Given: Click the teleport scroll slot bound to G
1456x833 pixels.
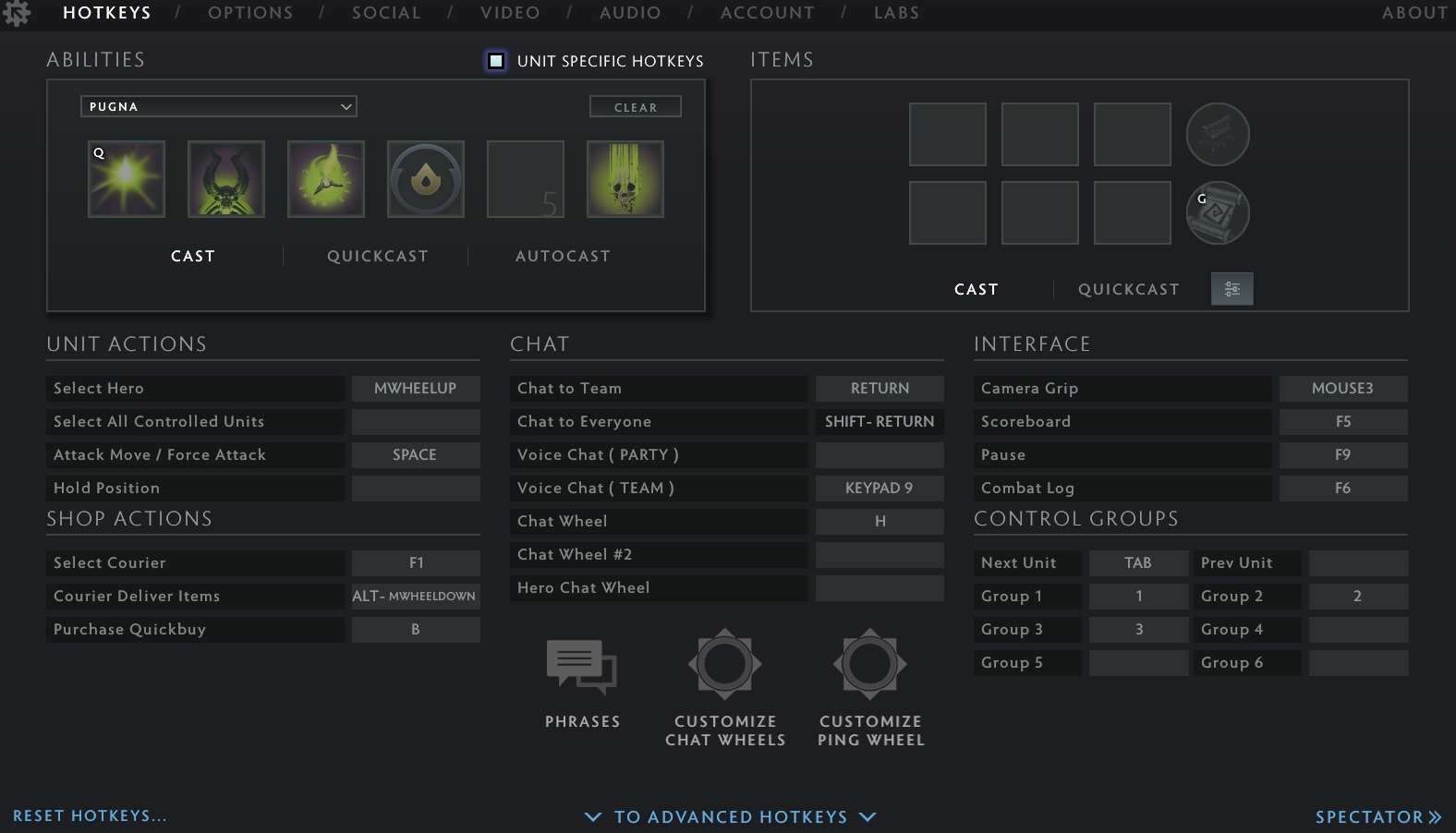Looking at the screenshot, I should coord(1218,212).
